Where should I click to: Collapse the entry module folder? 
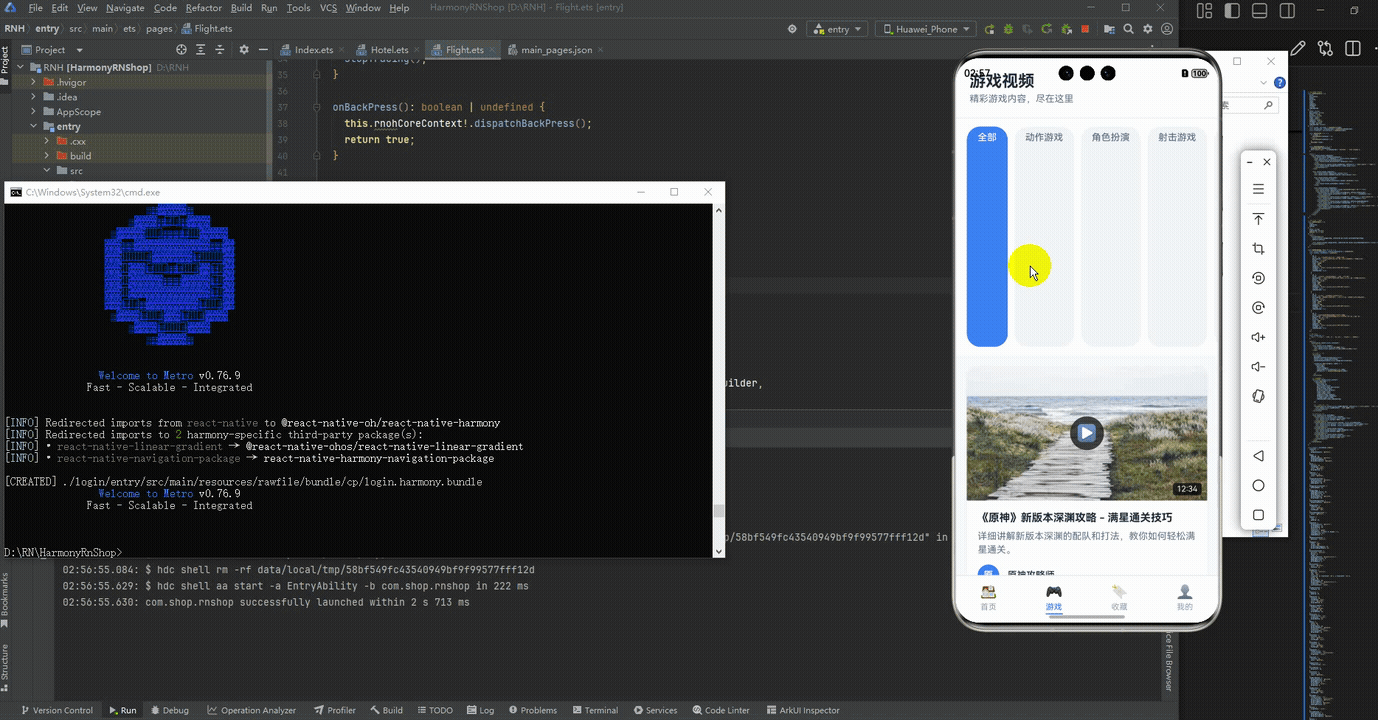(x=33, y=127)
